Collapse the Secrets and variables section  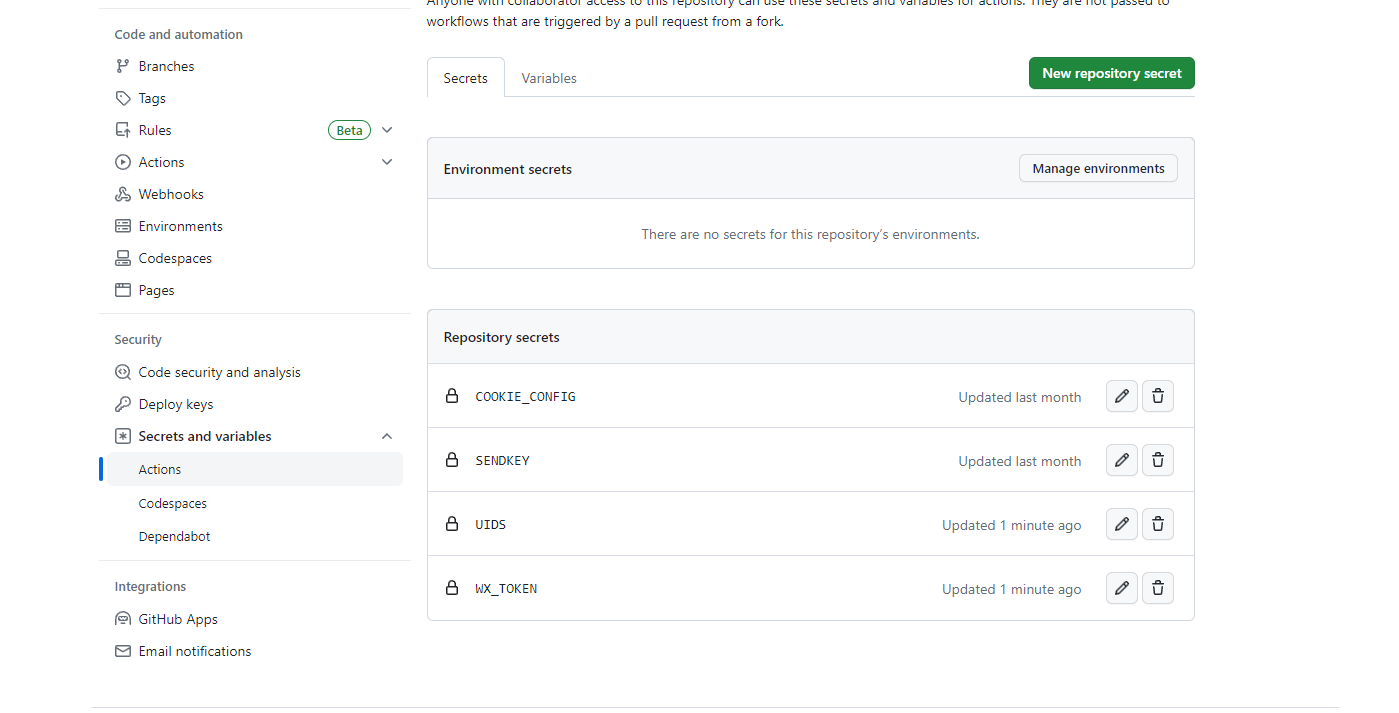[x=387, y=436]
